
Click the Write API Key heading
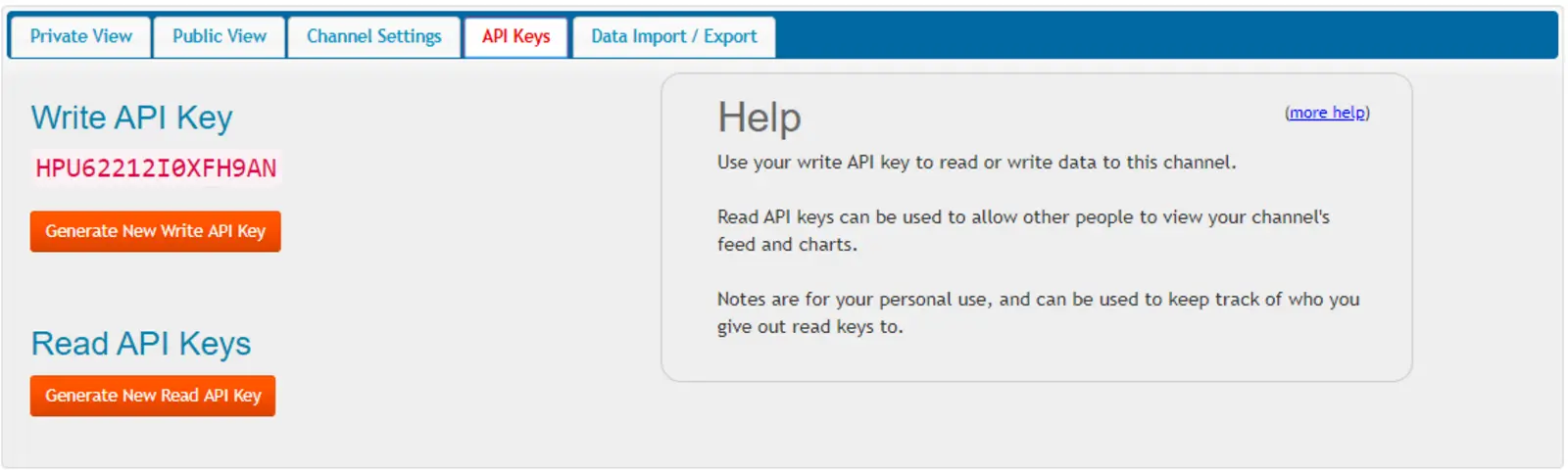131,118
